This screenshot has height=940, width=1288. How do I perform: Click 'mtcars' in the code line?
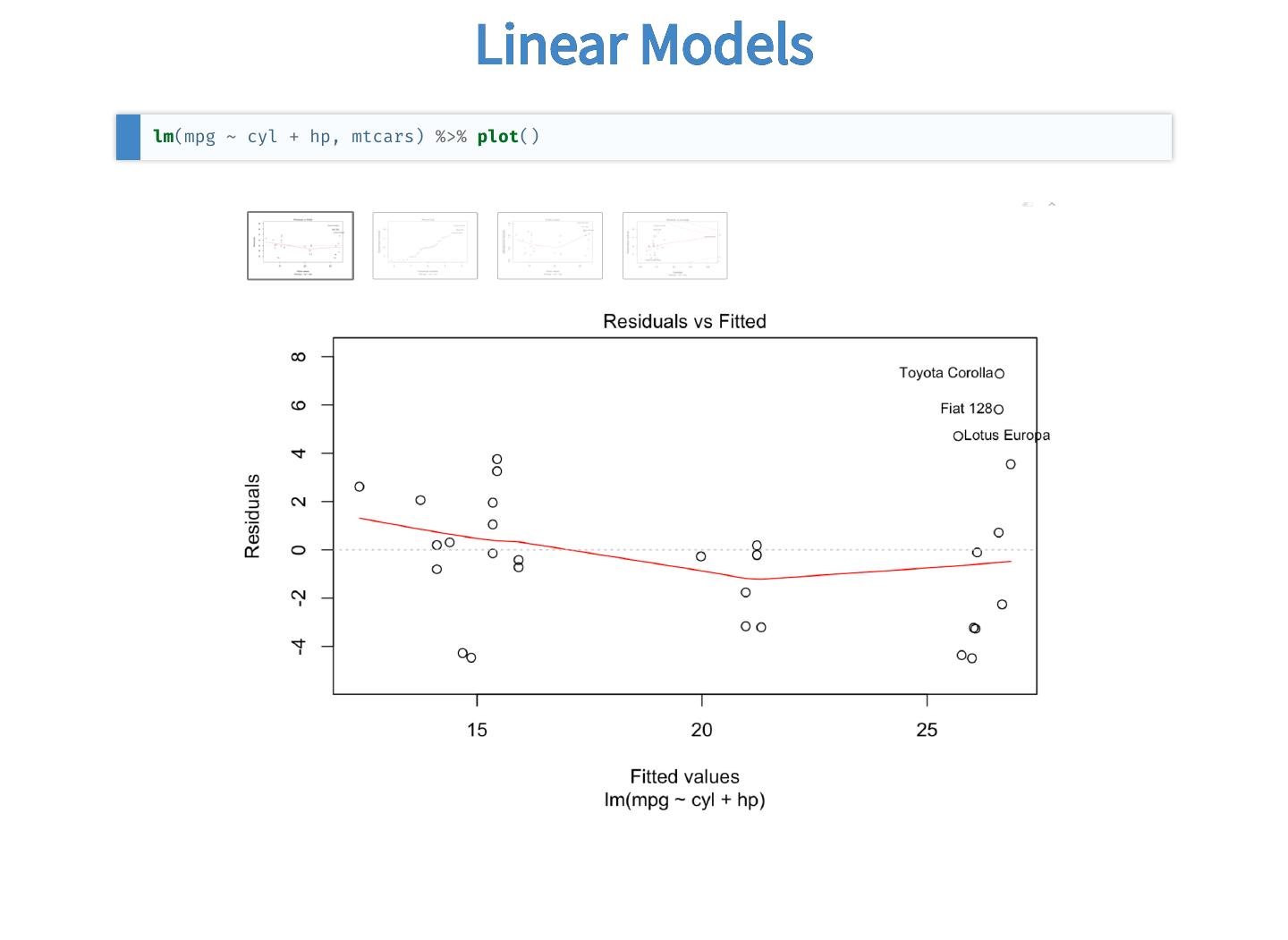(383, 137)
